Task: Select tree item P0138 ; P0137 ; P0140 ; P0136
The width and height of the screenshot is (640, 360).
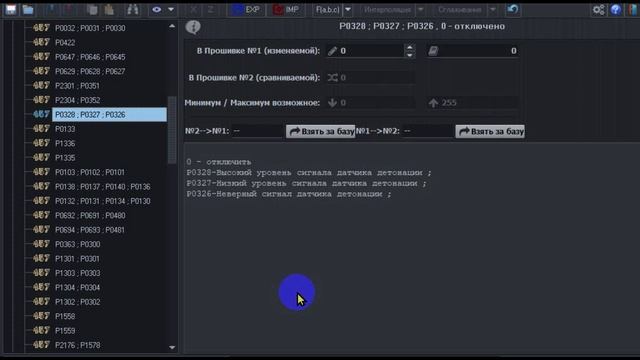Action: click(102, 187)
